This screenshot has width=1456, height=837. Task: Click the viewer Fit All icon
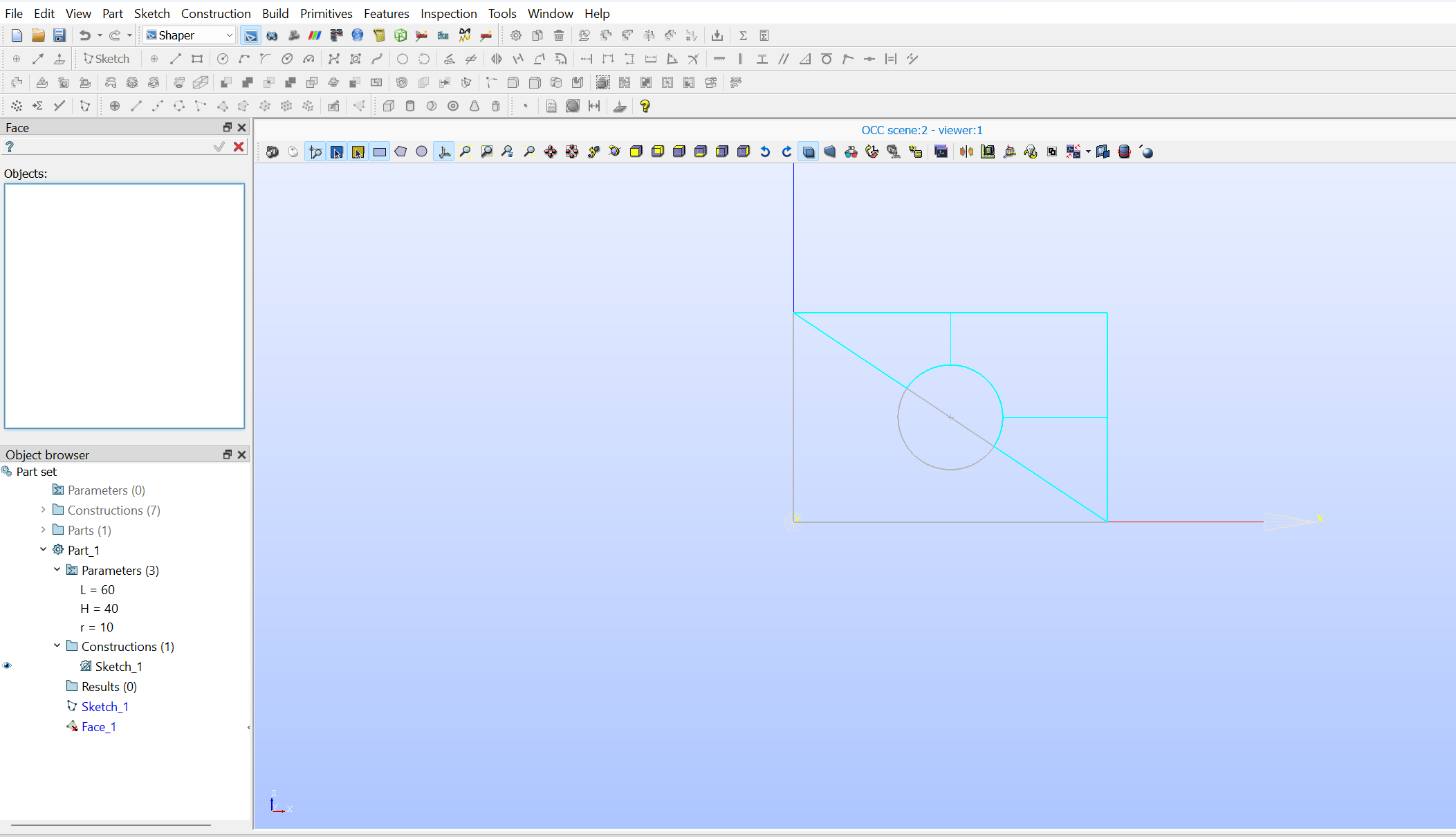(x=466, y=152)
